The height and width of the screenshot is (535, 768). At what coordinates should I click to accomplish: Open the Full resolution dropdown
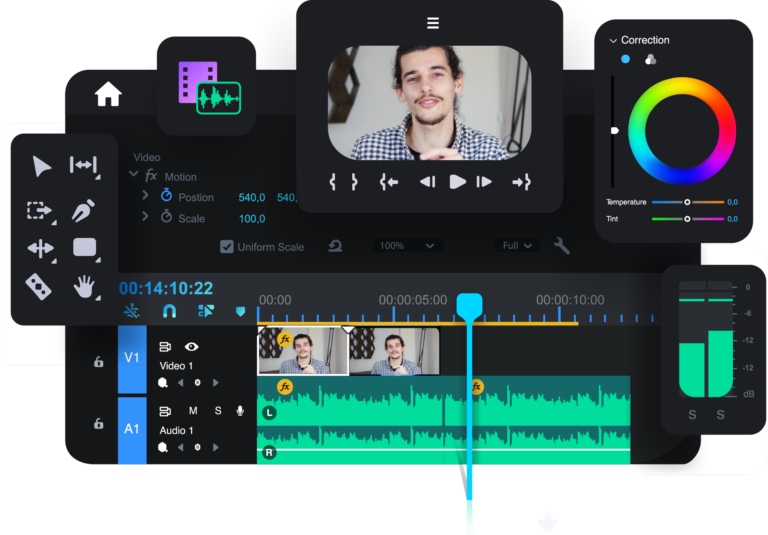tap(516, 246)
